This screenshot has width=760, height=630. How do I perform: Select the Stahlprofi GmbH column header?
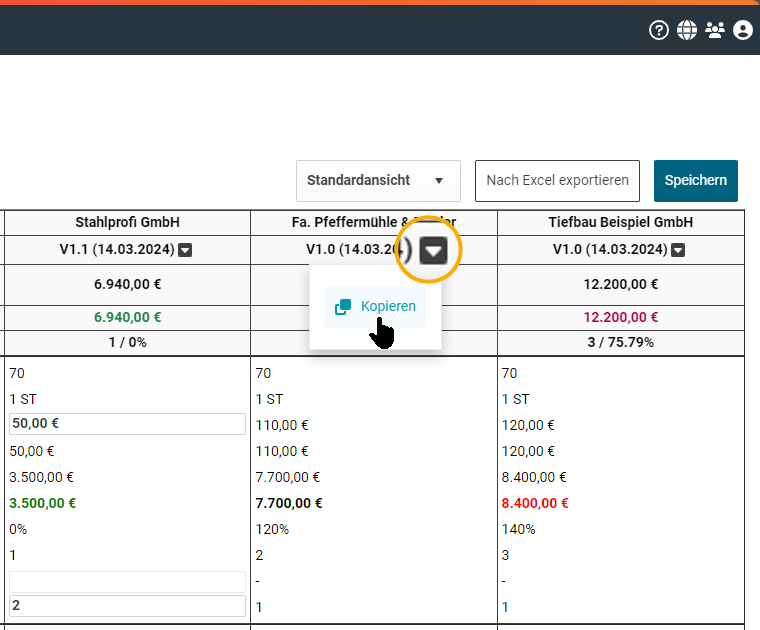pos(127,222)
